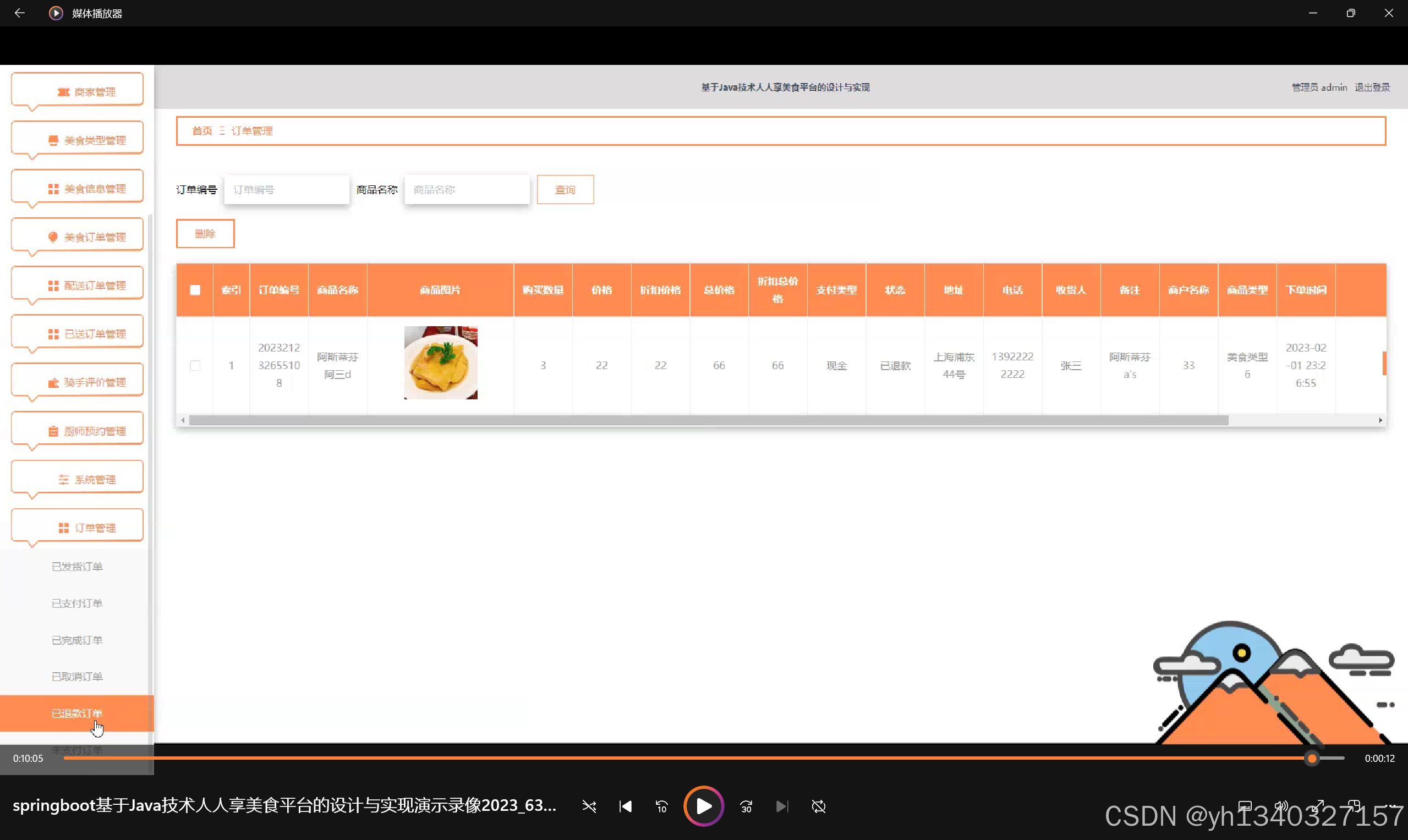This screenshot has height=840, width=1408.
Task: Check the select-all checkbox in table header
Action: coord(195,290)
